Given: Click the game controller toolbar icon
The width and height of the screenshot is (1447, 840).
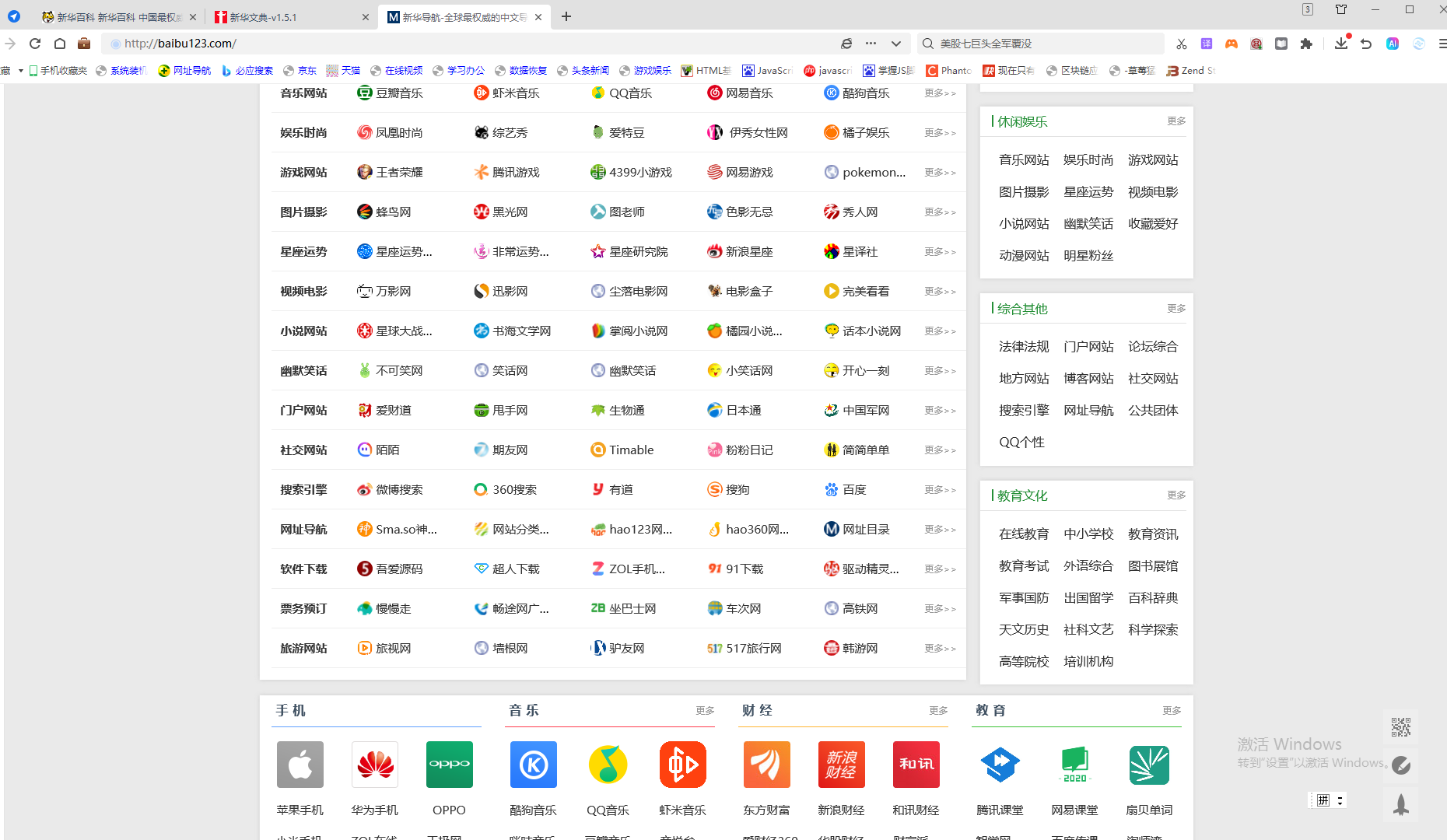Looking at the screenshot, I should [x=1232, y=44].
